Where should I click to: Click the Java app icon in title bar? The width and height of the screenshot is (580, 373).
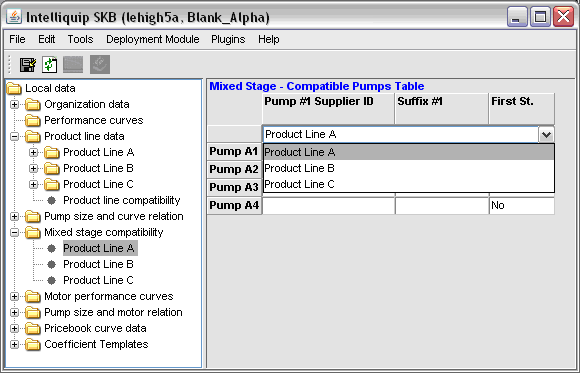(x=14, y=17)
